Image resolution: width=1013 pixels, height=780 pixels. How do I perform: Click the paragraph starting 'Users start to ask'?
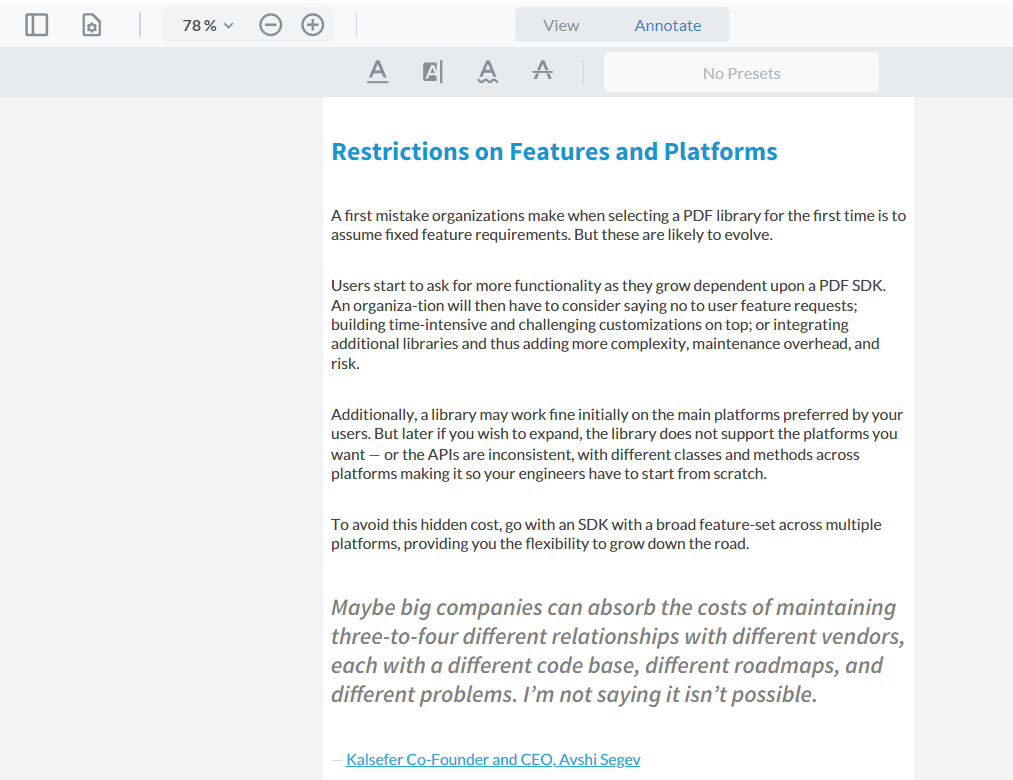(609, 324)
